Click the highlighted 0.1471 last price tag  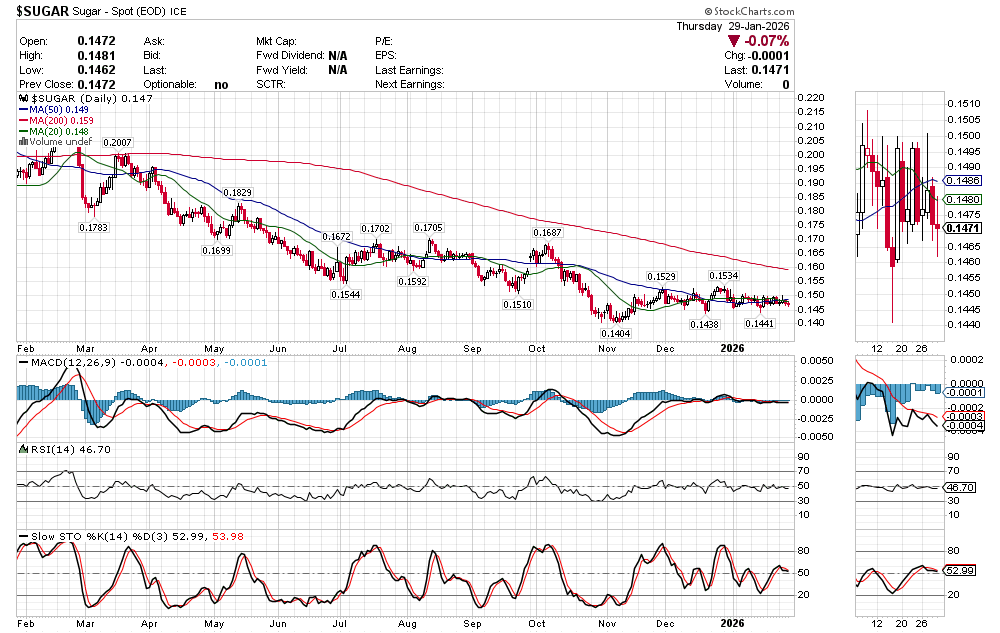(x=963, y=229)
